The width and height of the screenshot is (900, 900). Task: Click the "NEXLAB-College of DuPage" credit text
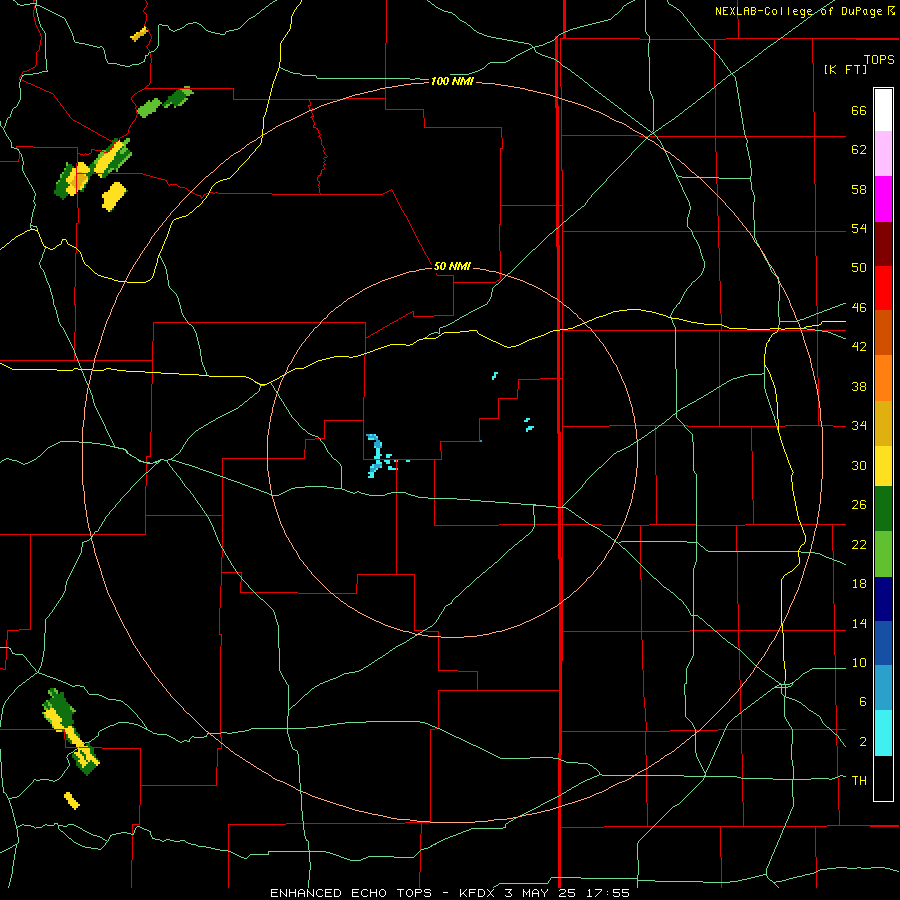[x=798, y=11]
